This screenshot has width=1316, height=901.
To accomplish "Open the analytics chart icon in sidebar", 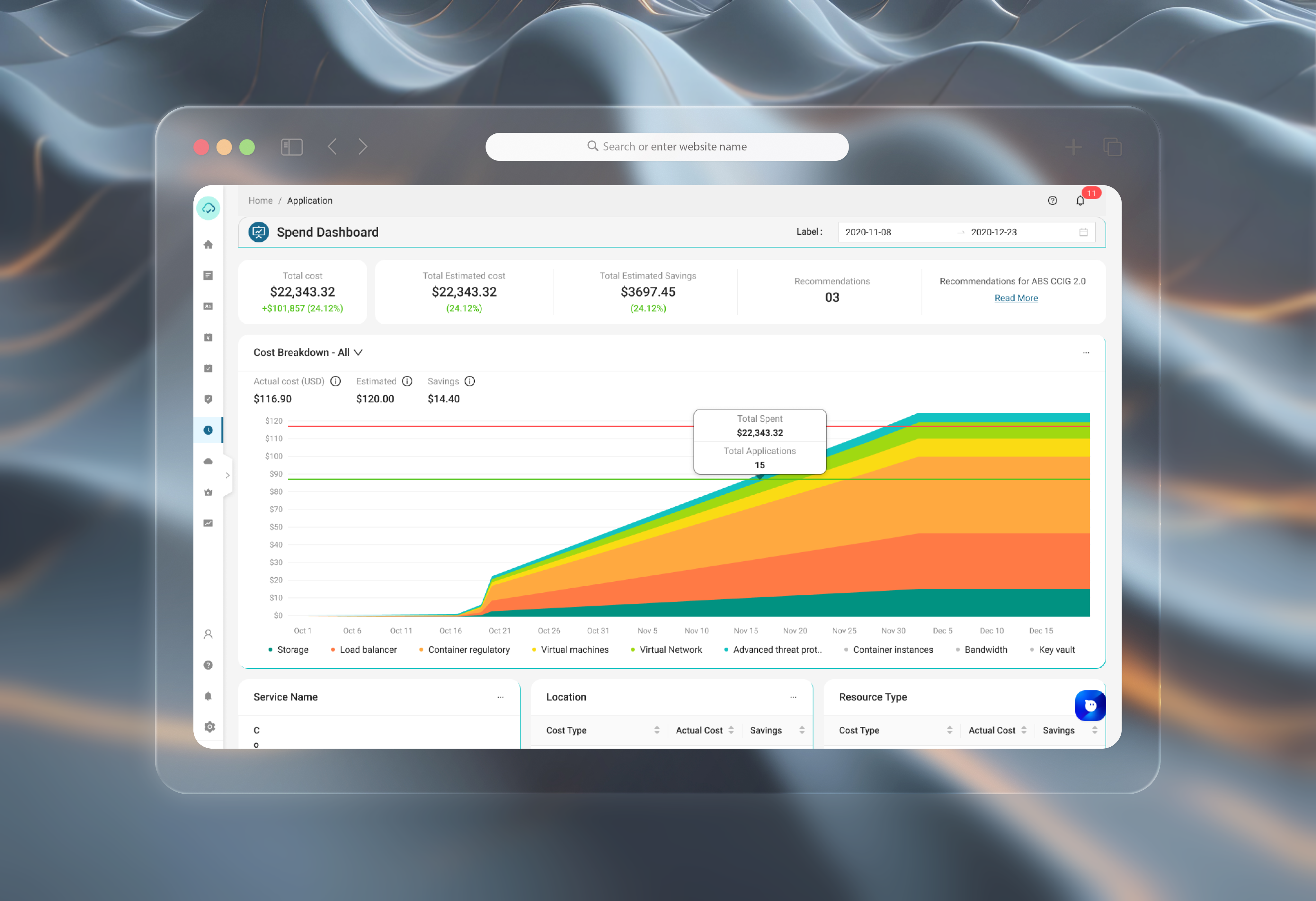I will tap(209, 523).
